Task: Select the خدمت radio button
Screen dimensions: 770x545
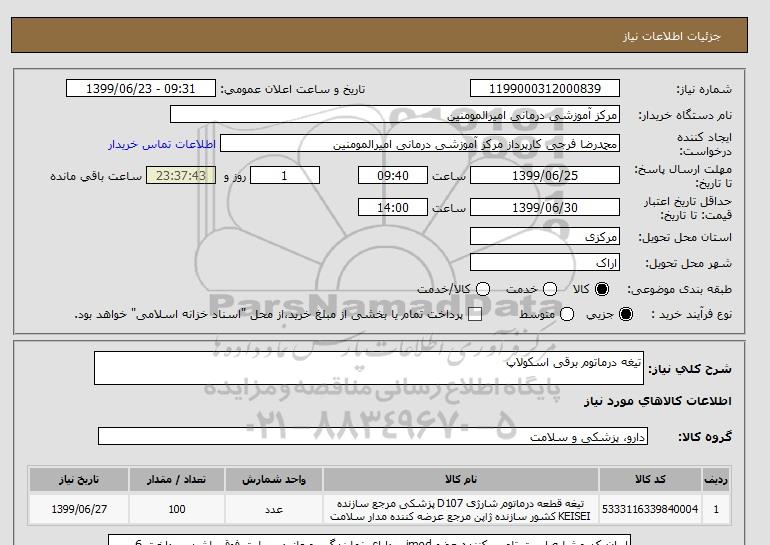Action: pos(550,289)
